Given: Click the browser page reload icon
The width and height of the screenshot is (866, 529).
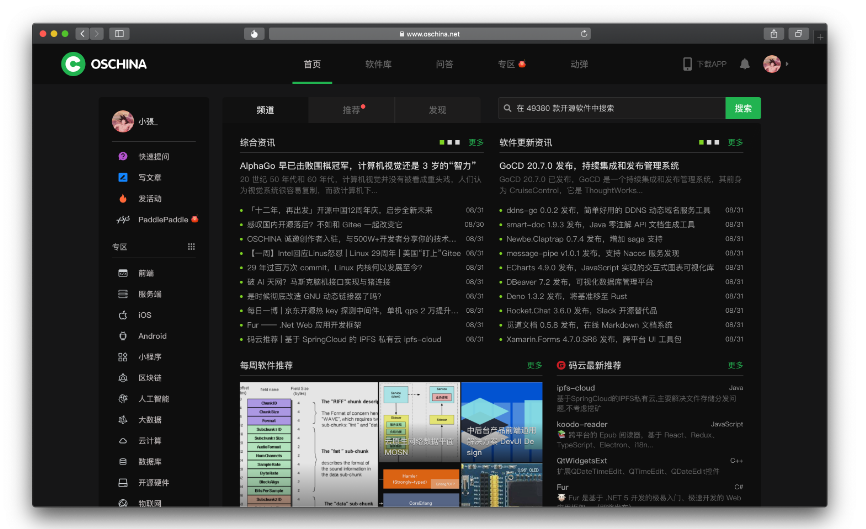Looking at the screenshot, I should point(584,34).
